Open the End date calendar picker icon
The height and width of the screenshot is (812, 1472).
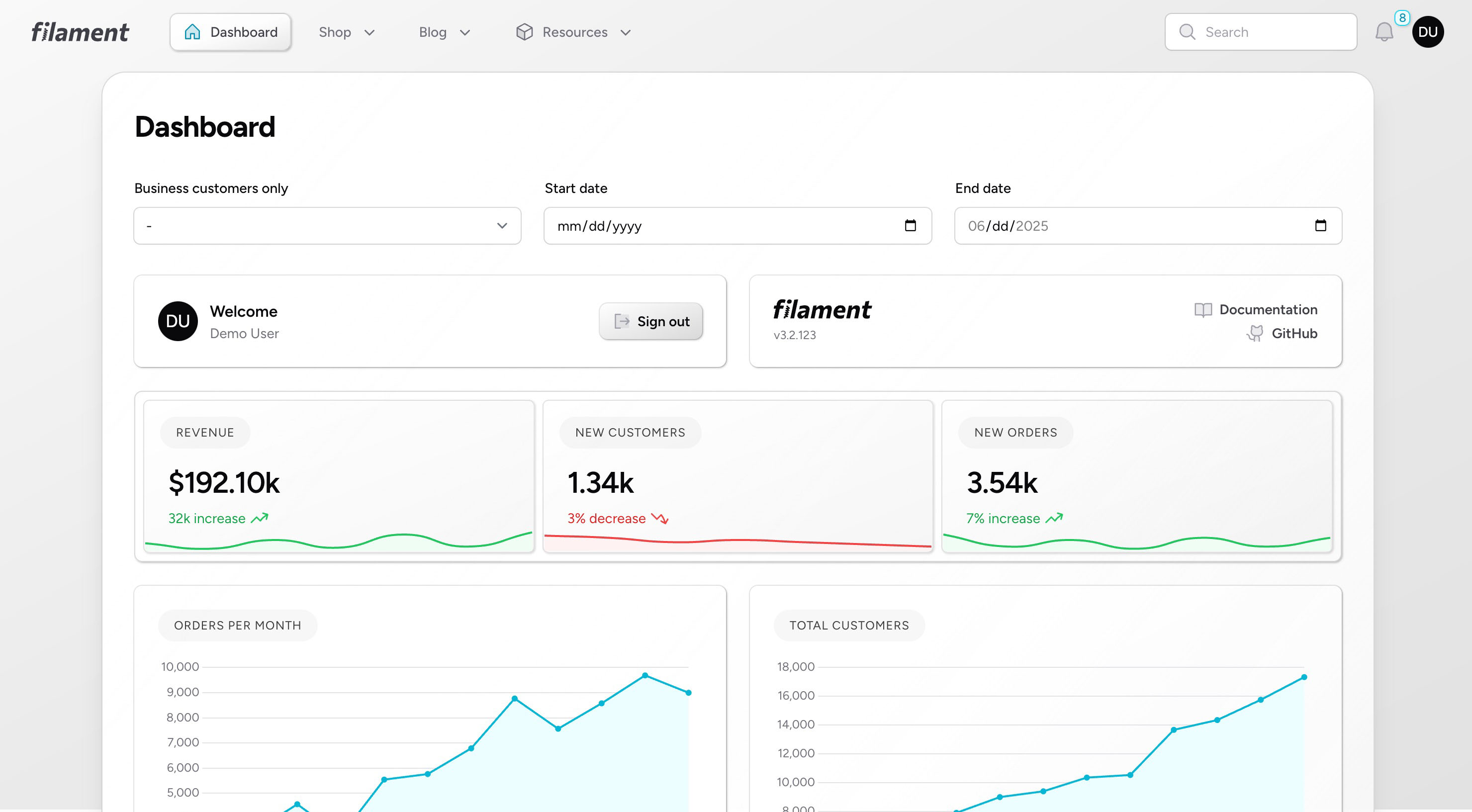1320,226
